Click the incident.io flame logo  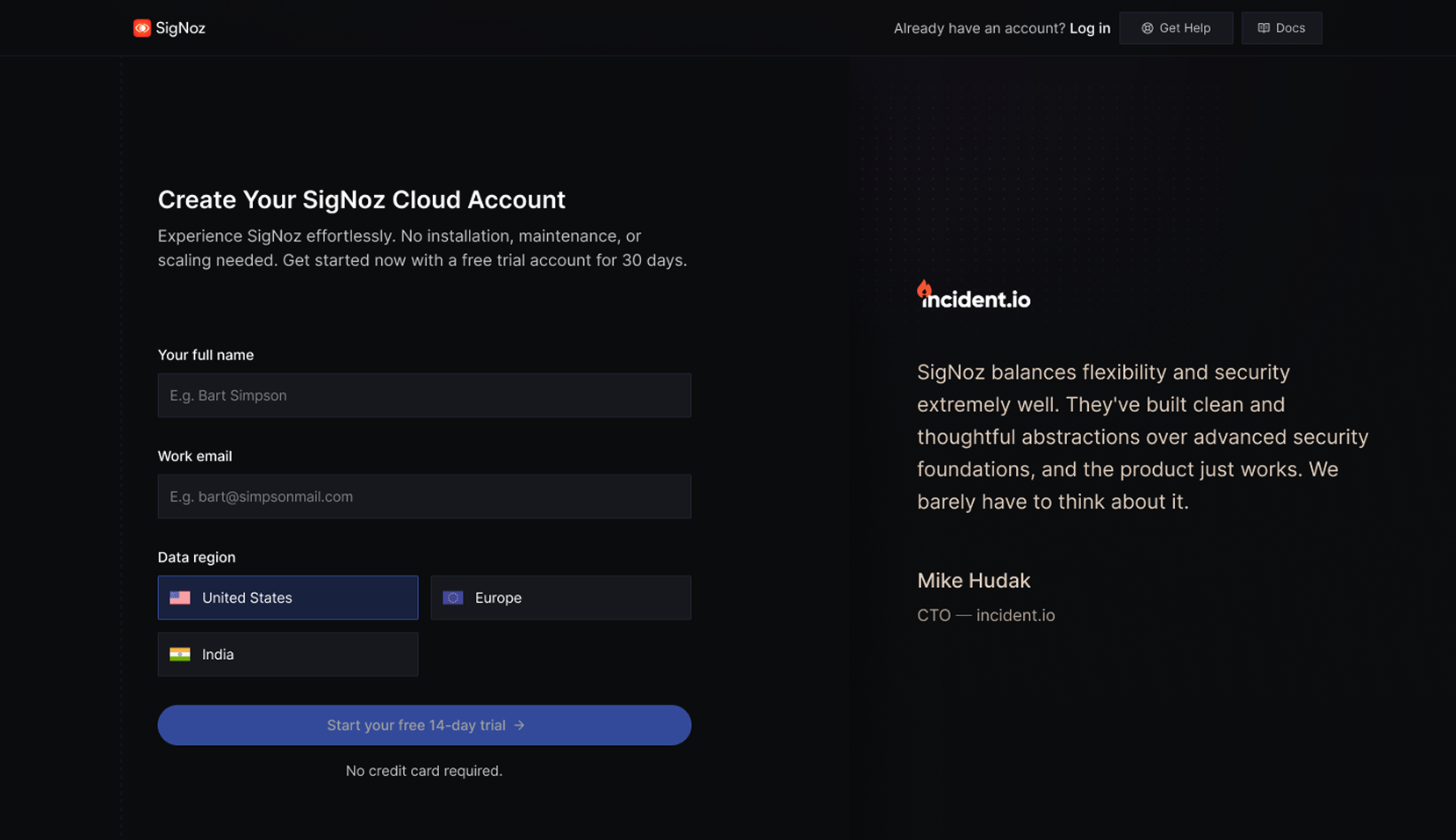click(924, 289)
